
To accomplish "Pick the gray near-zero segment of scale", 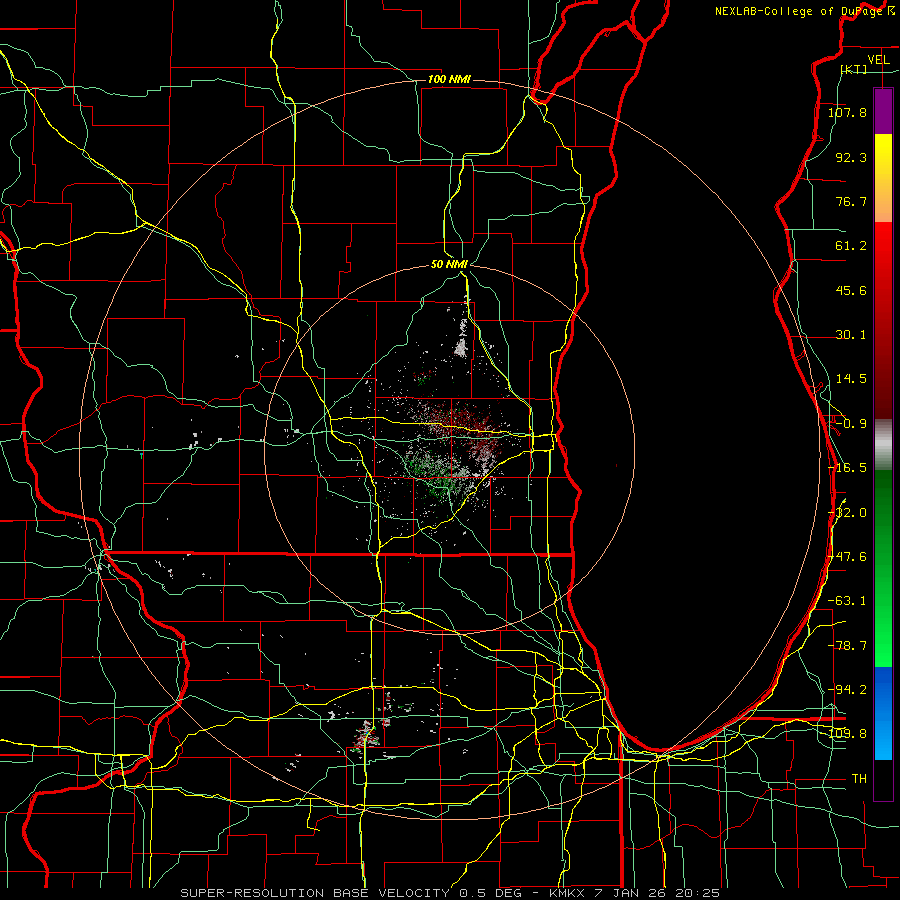I will point(883,444).
